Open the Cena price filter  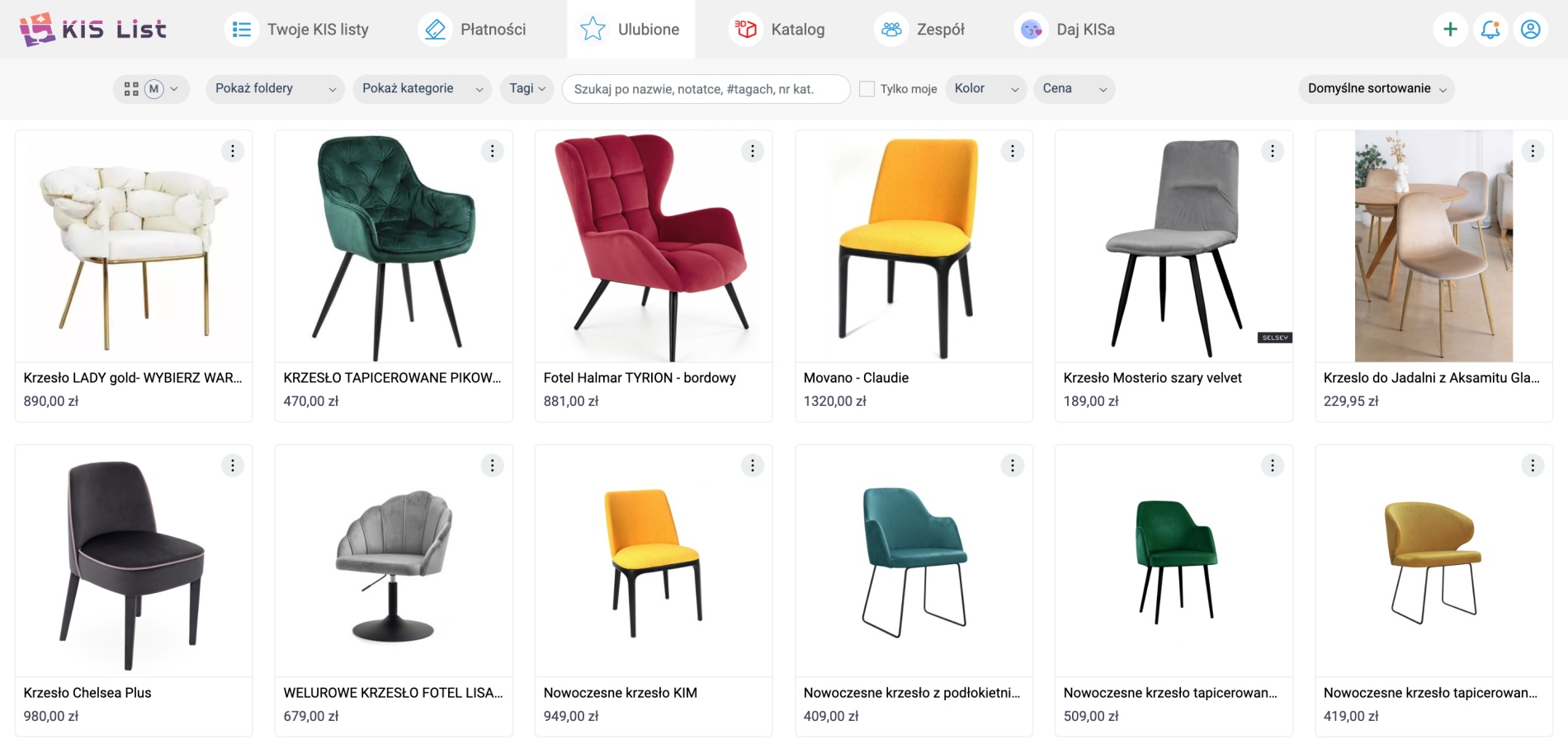point(1074,89)
